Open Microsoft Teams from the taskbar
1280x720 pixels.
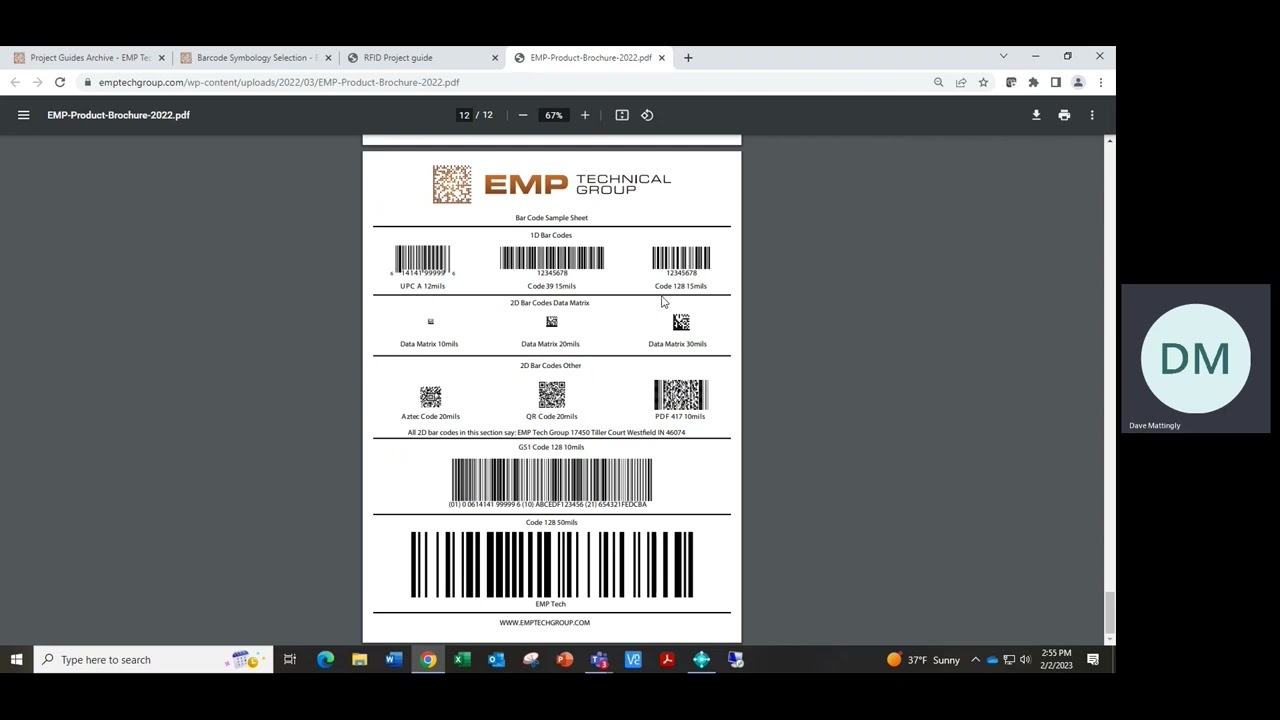(x=599, y=660)
